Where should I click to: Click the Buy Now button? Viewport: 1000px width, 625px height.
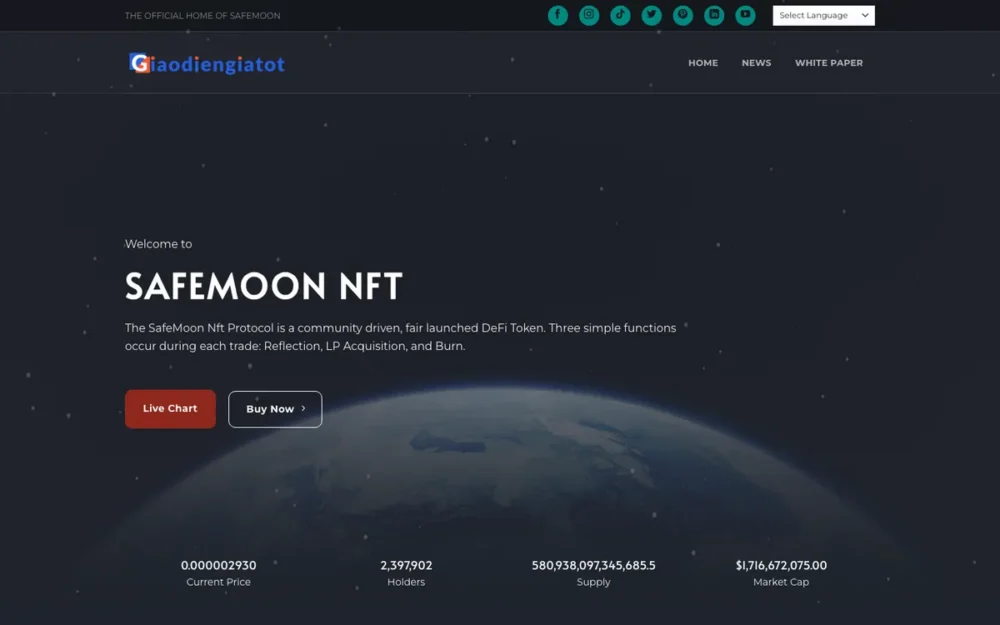point(275,409)
